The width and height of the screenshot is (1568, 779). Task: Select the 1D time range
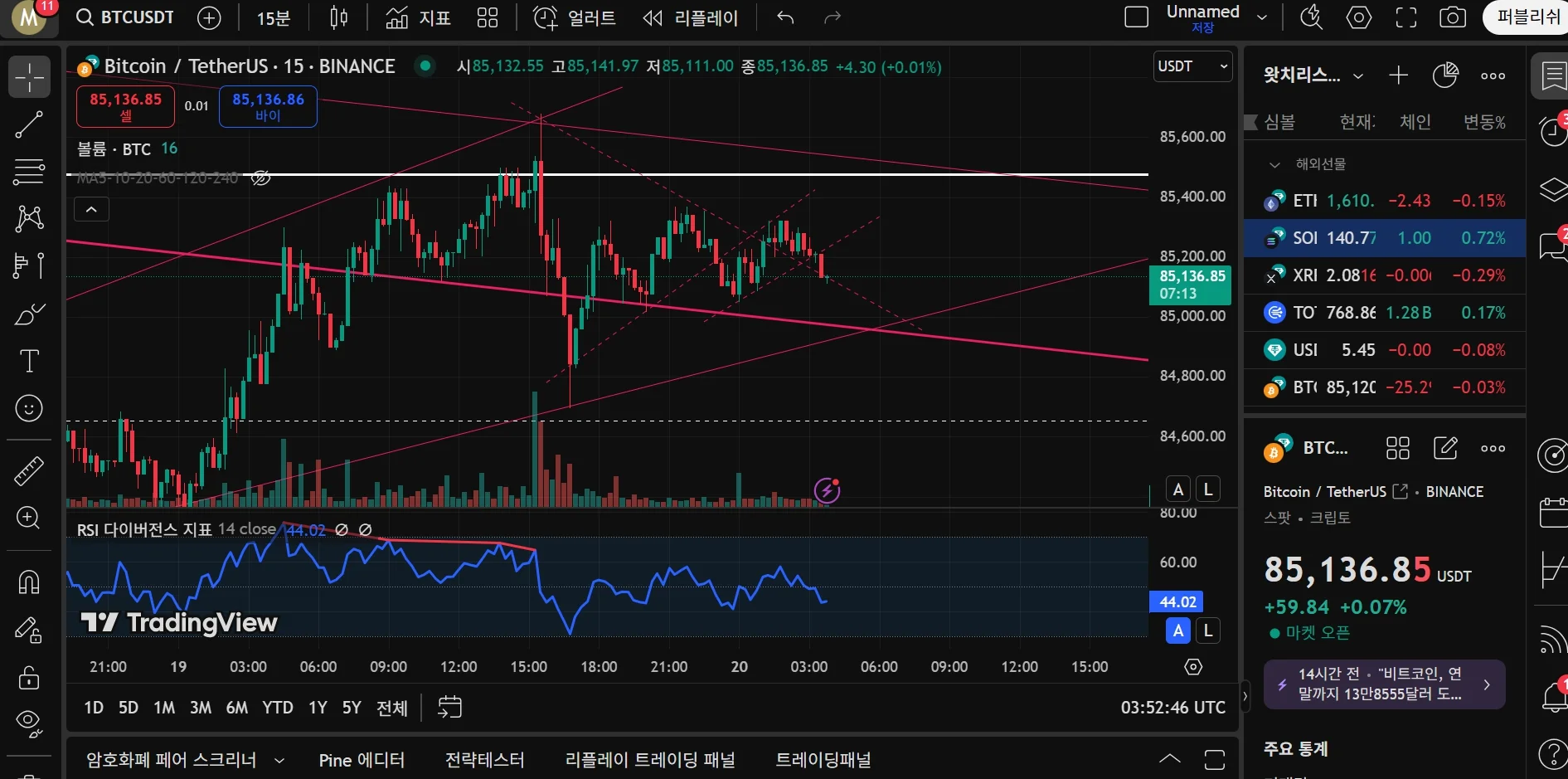94,708
